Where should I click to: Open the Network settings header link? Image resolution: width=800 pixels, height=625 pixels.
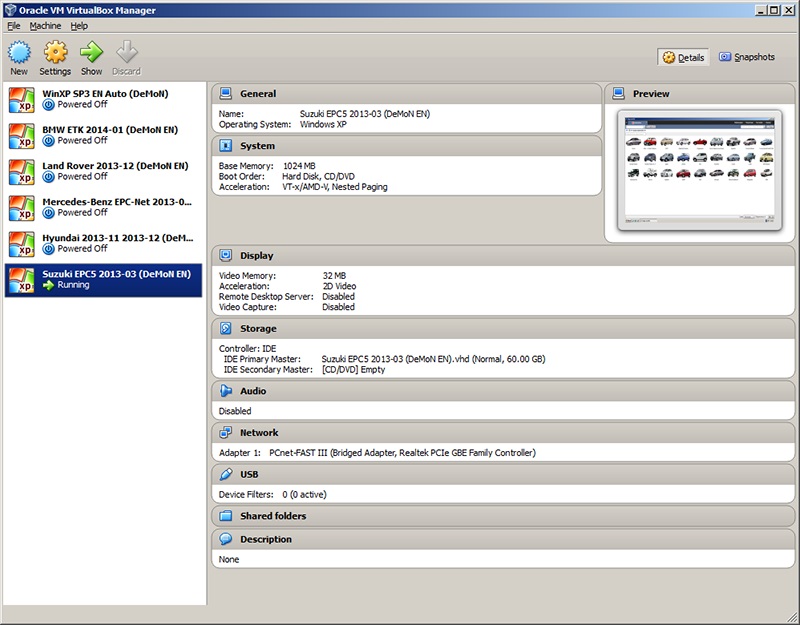pyautogui.click(x=259, y=433)
